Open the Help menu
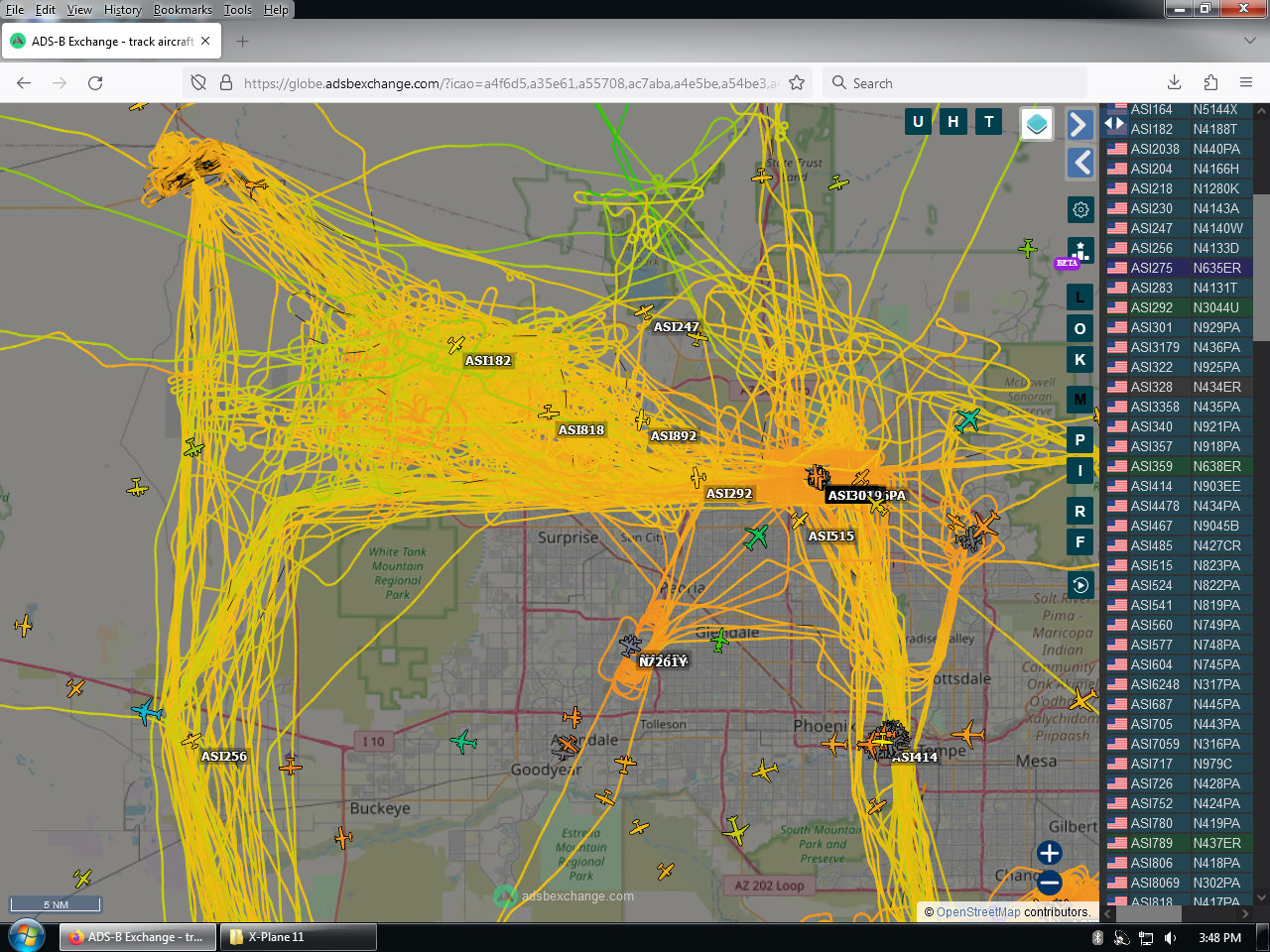Screen dimensions: 1270x952 (x=276, y=10)
